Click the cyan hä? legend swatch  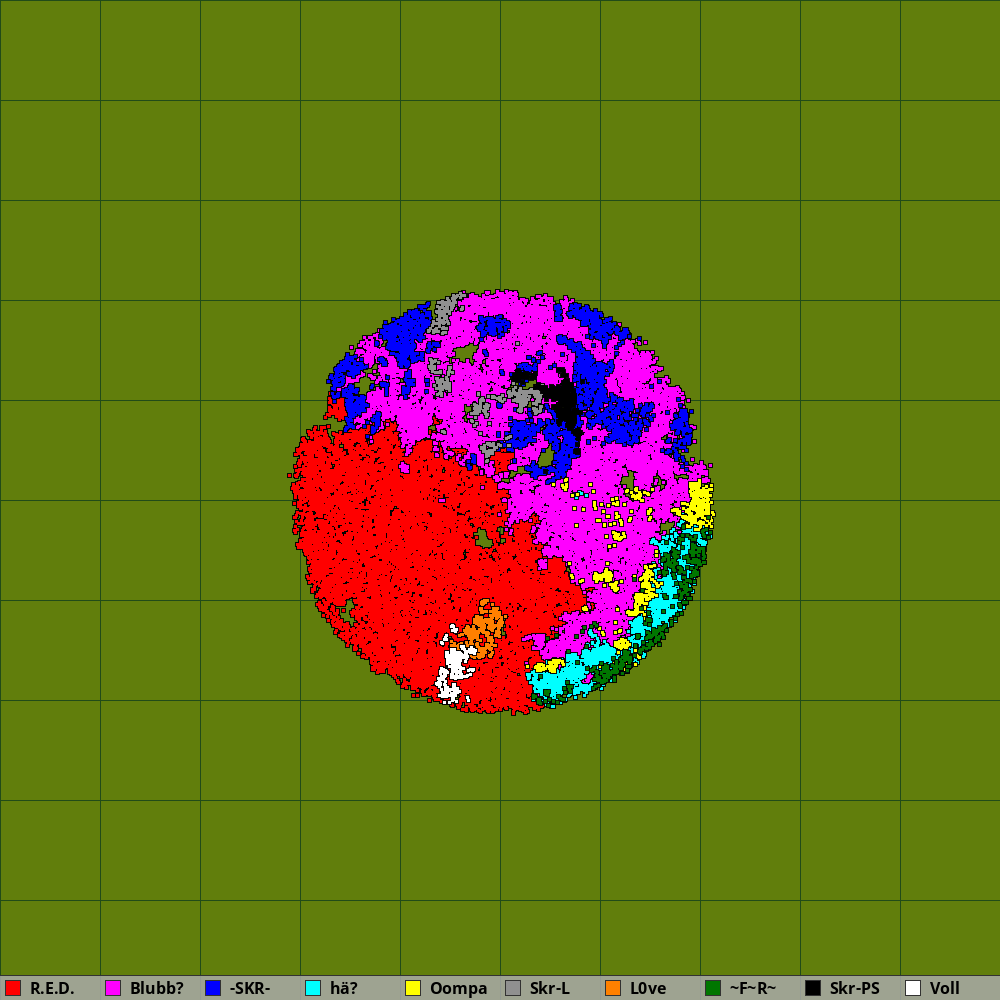(313, 988)
